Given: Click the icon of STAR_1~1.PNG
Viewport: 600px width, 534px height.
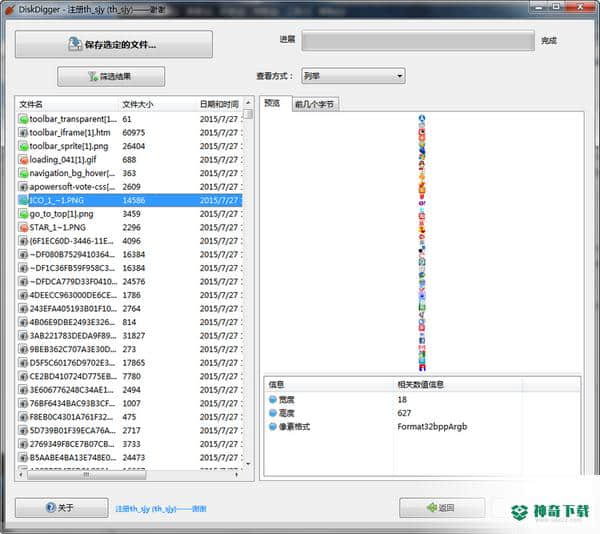Looking at the screenshot, I should (23, 228).
